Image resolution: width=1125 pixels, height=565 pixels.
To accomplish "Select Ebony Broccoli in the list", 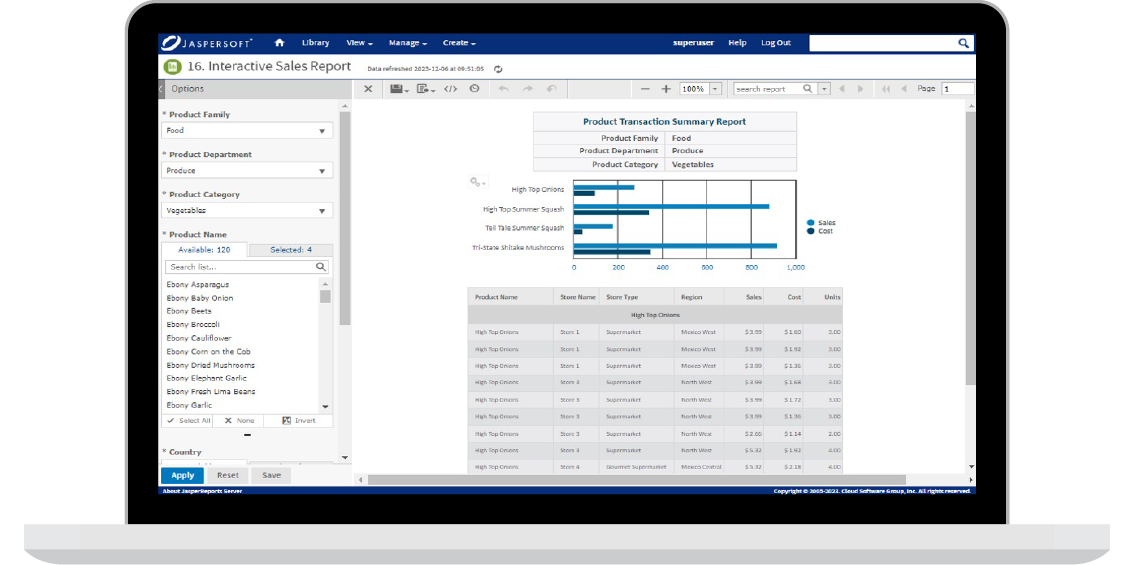I will tap(193, 324).
